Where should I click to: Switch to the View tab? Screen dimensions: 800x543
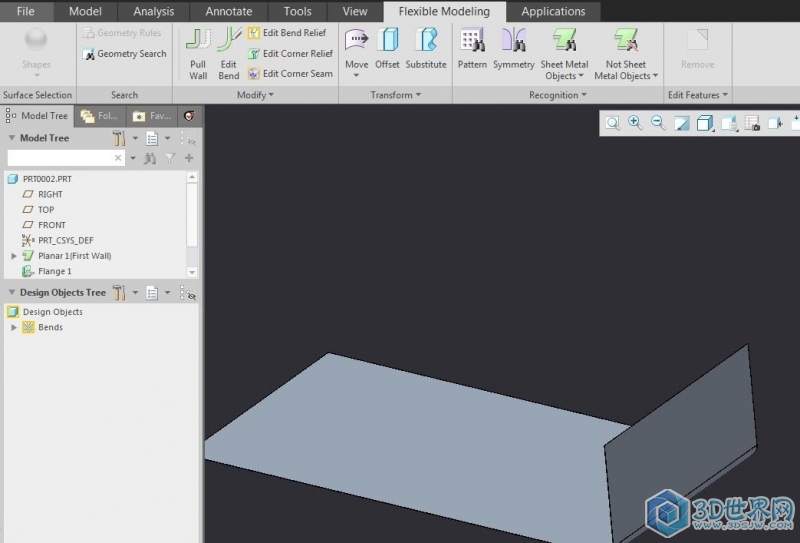click(355, 11)
